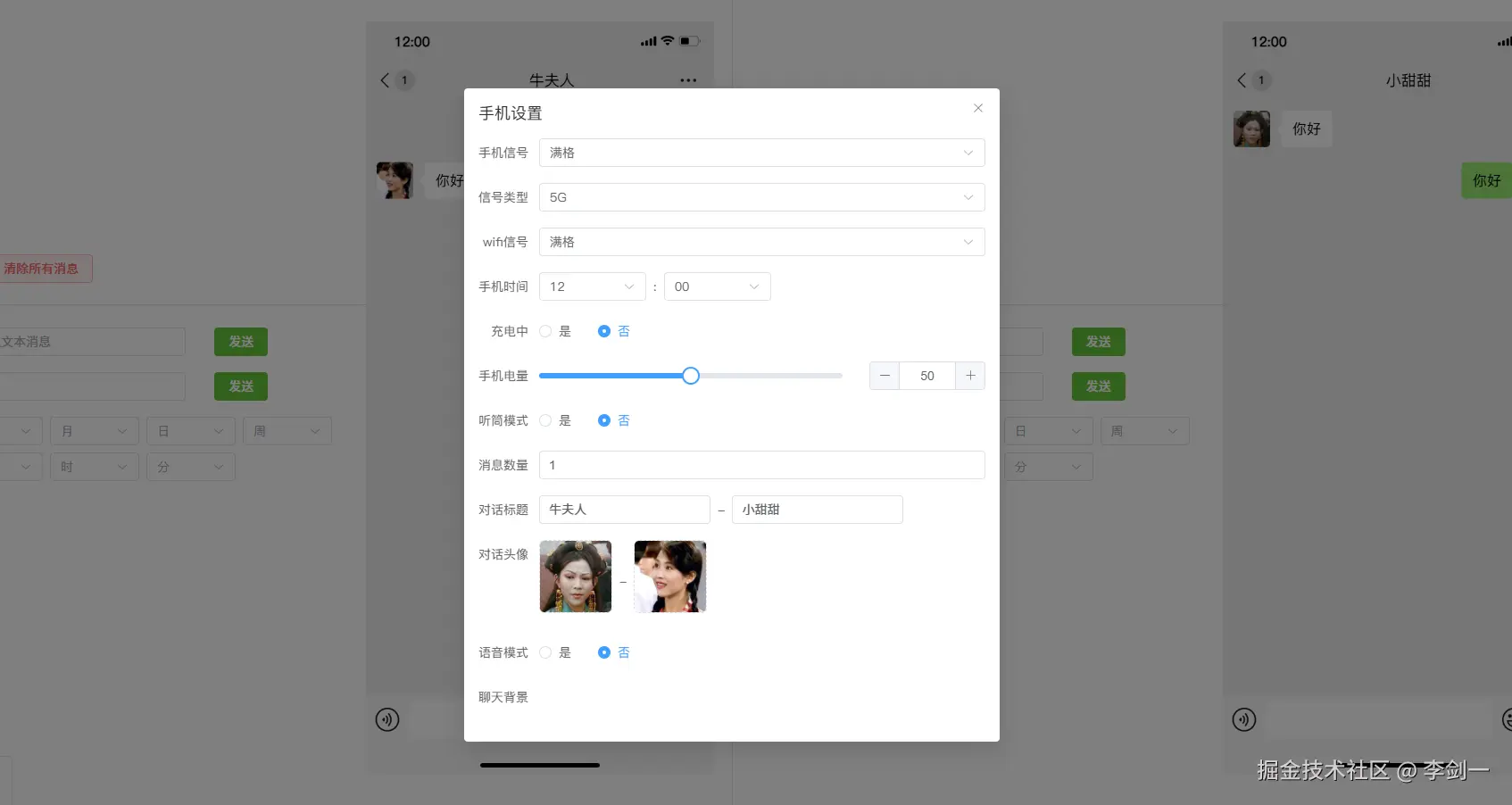Click the sender avatar in 小甜甜 chat
Viewport: 1512px width, 805px height.
click(x=1251, y=129)
